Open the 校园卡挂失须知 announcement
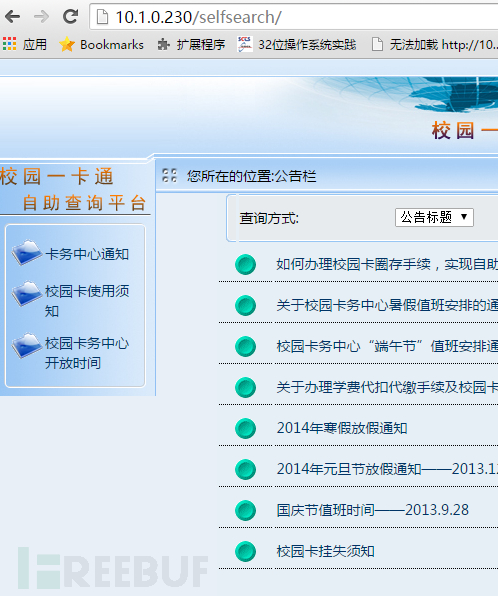498x596 pixels. 325,551
